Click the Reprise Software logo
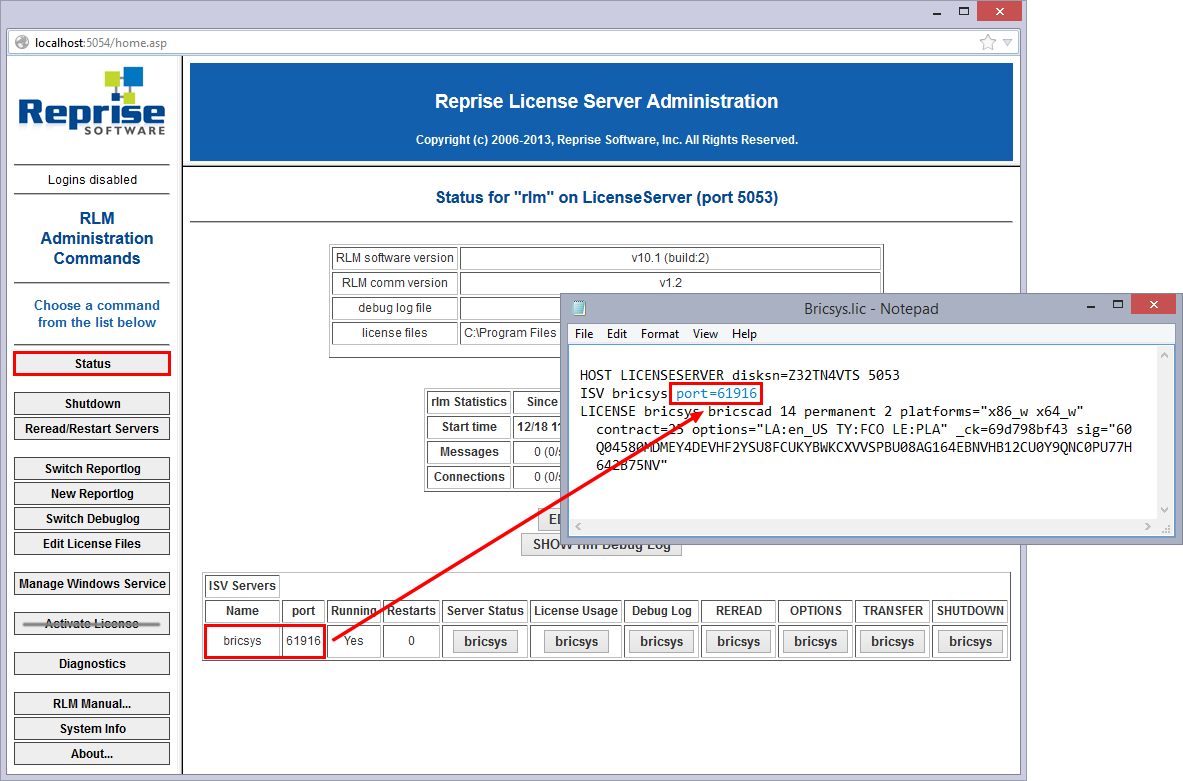This screenshot has height=781, width=1183. [x=92, y=101]
